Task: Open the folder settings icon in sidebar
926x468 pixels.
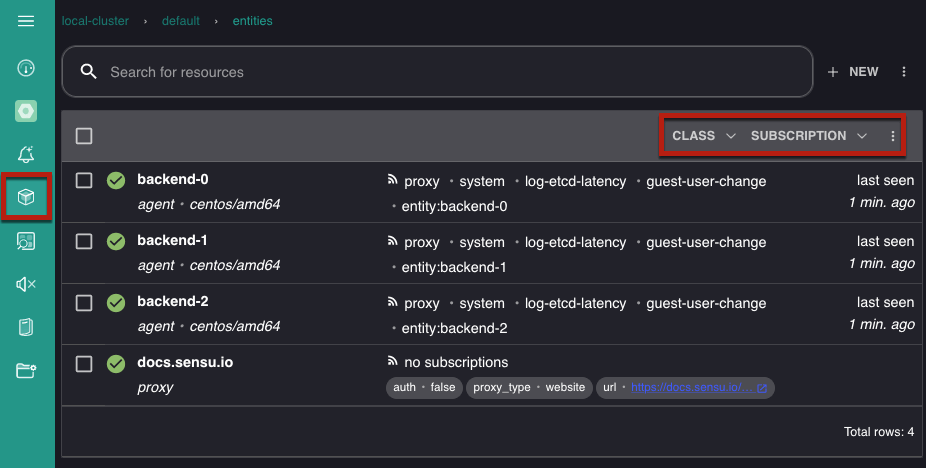Action: point(25,370)
